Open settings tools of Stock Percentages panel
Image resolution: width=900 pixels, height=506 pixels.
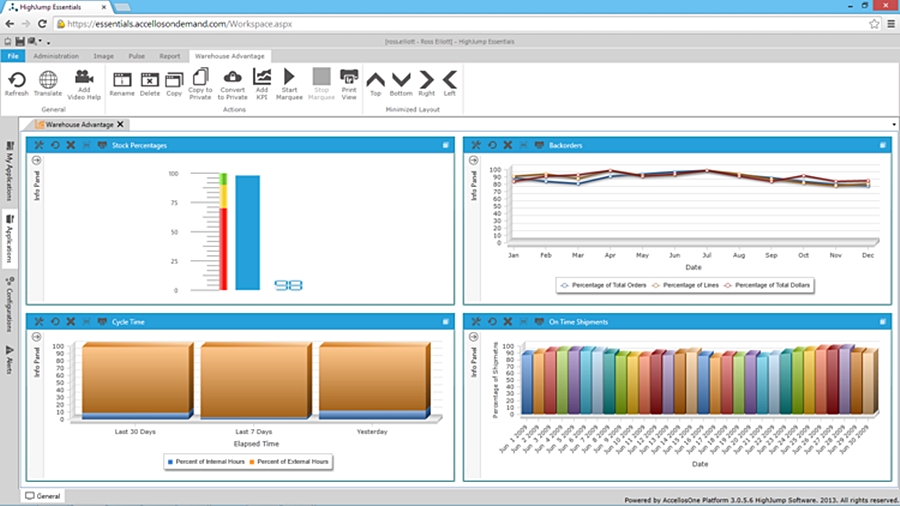(39, 145)
